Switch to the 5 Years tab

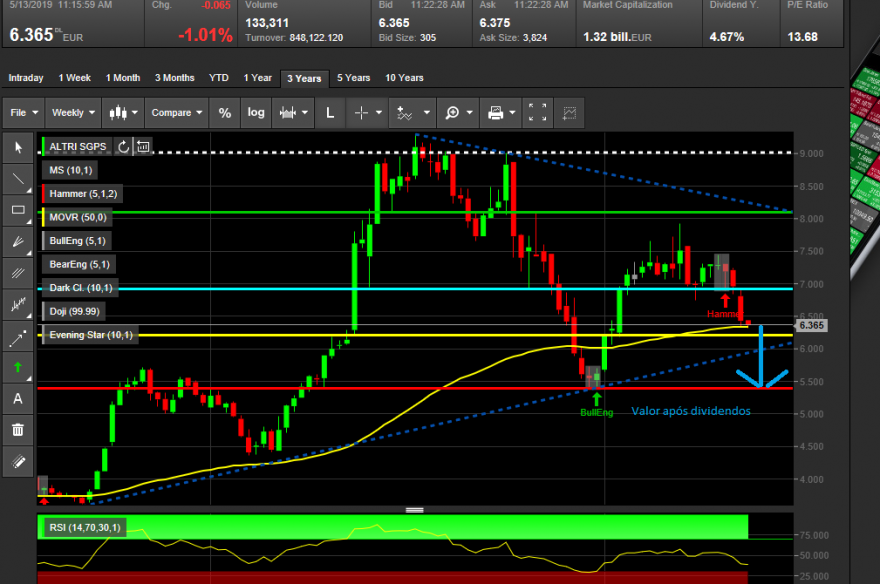tap(354, 78)
